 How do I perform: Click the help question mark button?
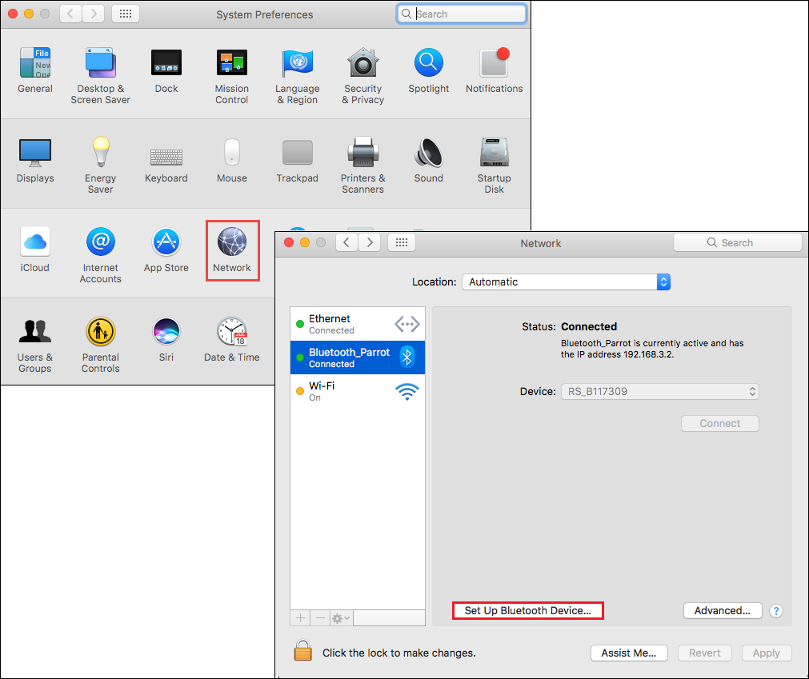click(x=776, y=611)
